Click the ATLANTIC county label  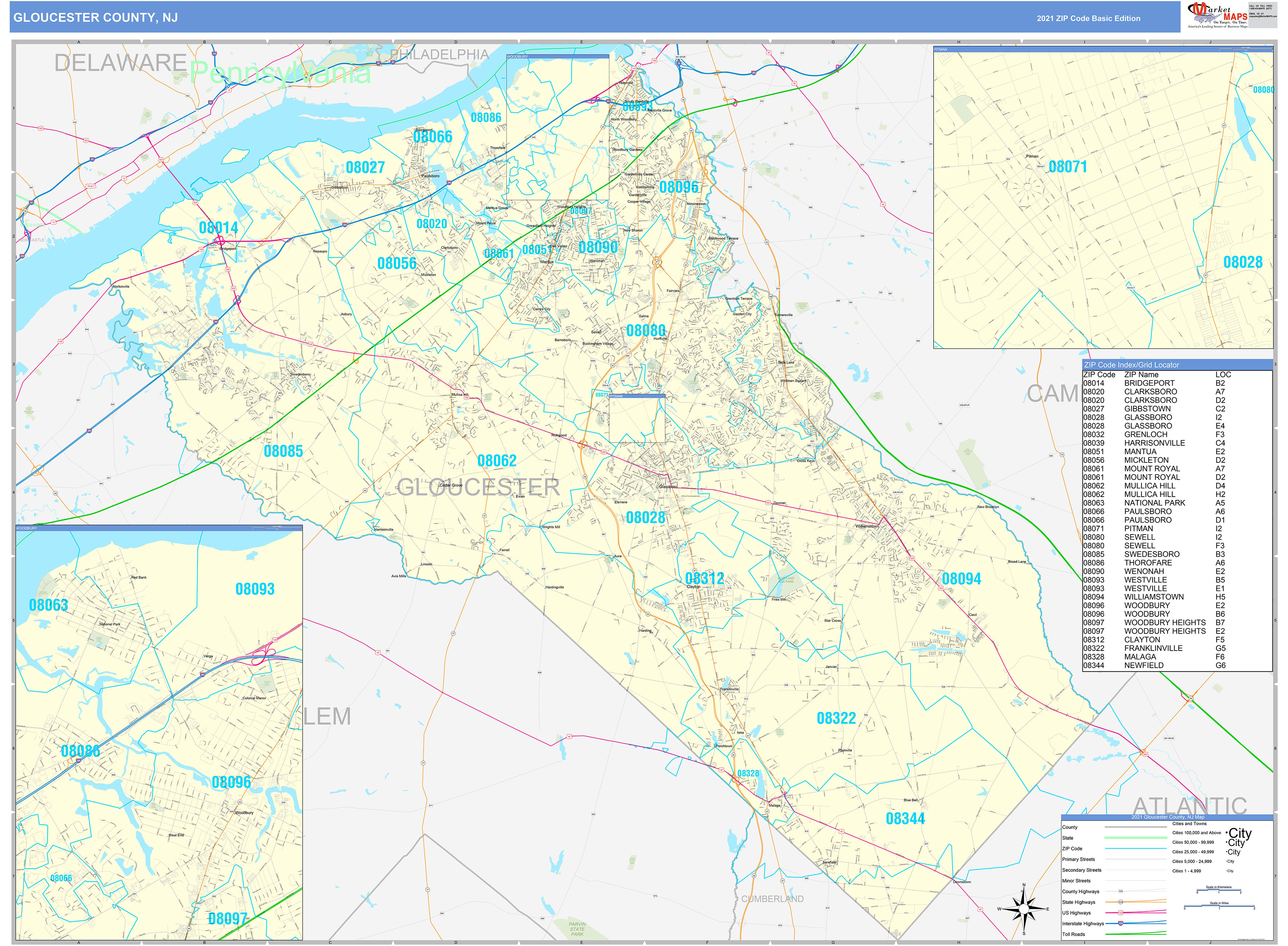coord(1189,806)
